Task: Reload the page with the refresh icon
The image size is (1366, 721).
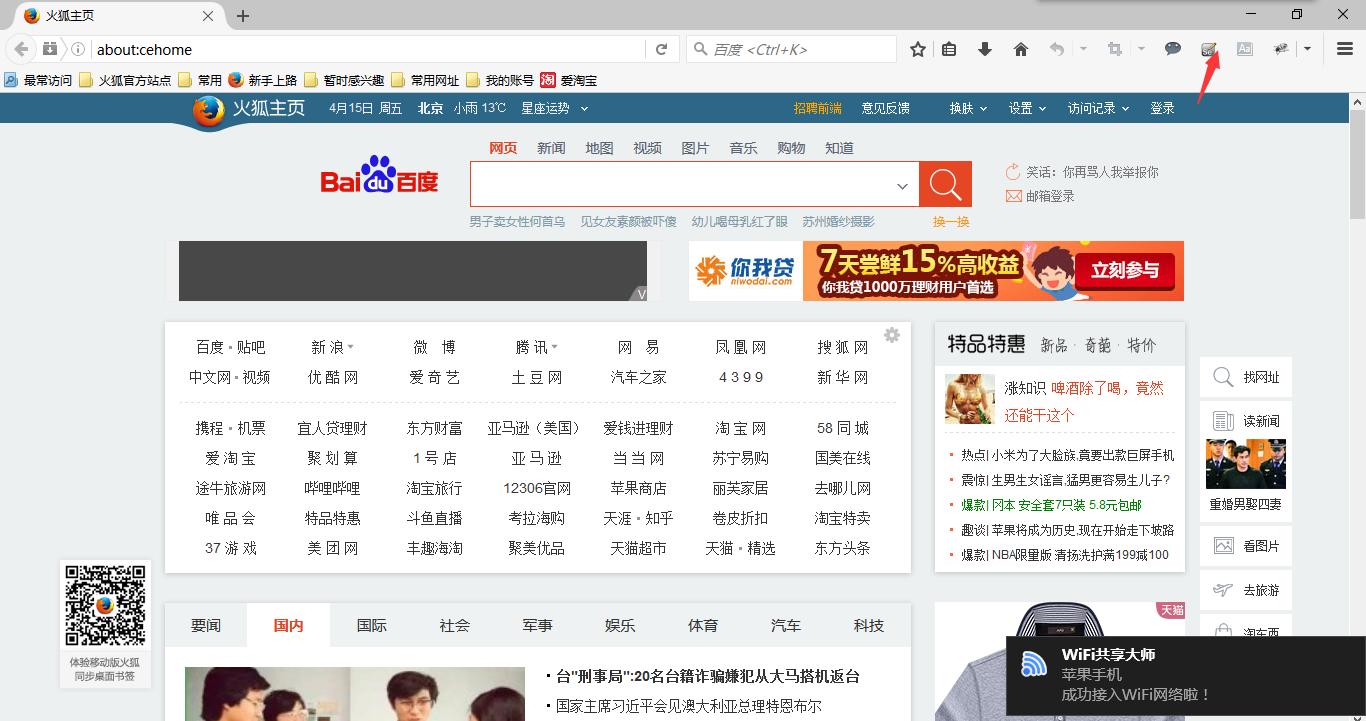Action: (661, 49)
